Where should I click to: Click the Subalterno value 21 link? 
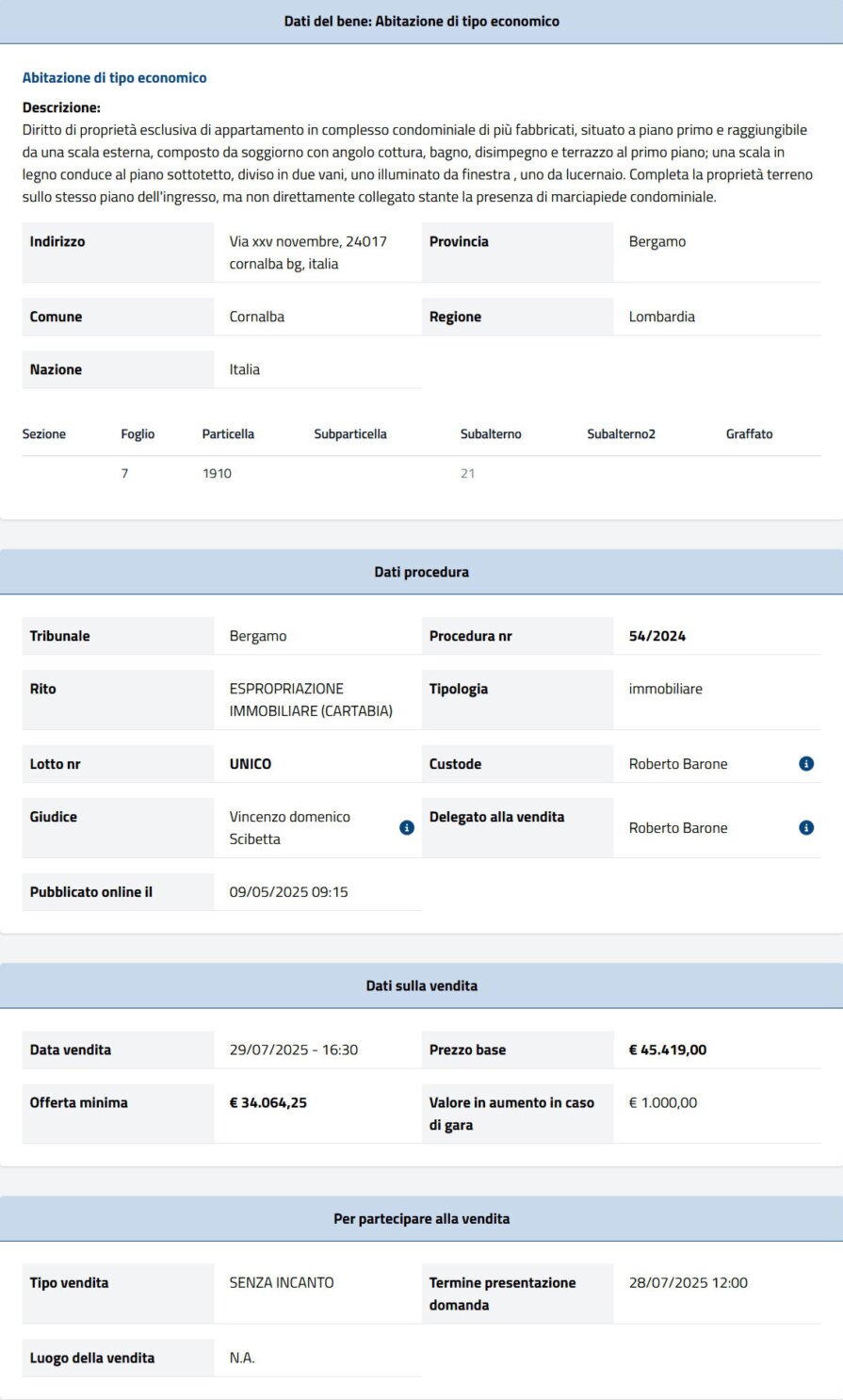[x=467, y=474]
